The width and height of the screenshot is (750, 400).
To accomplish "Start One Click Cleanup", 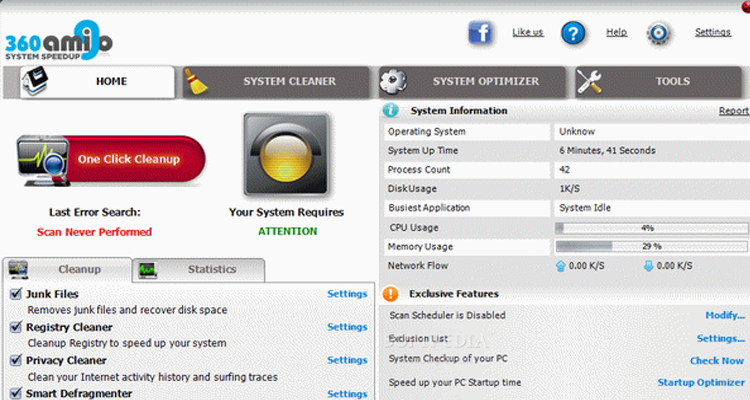I will point(111,160).
